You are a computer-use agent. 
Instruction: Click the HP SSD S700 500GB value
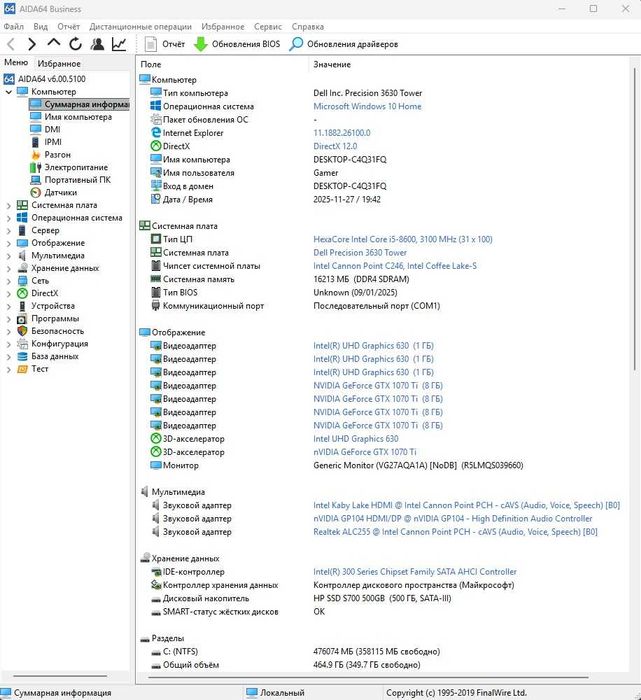point(382,598)
